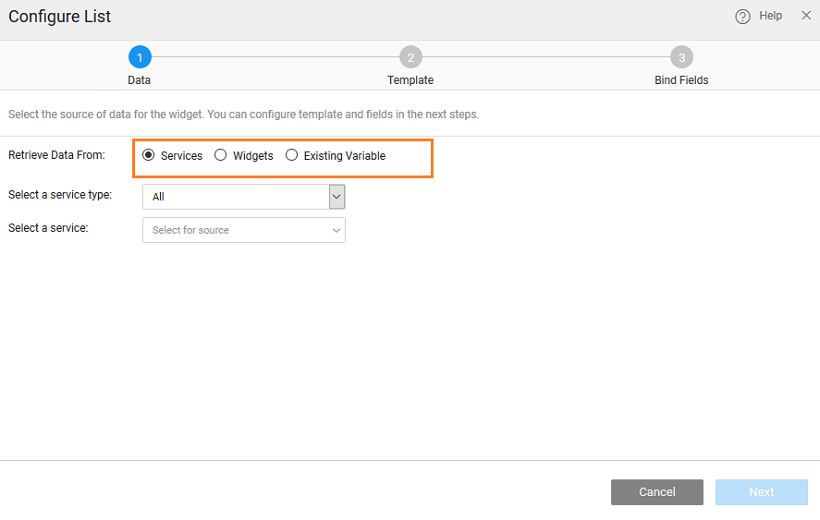
Task: Click the Configure List title text
Action: (60, 17)
